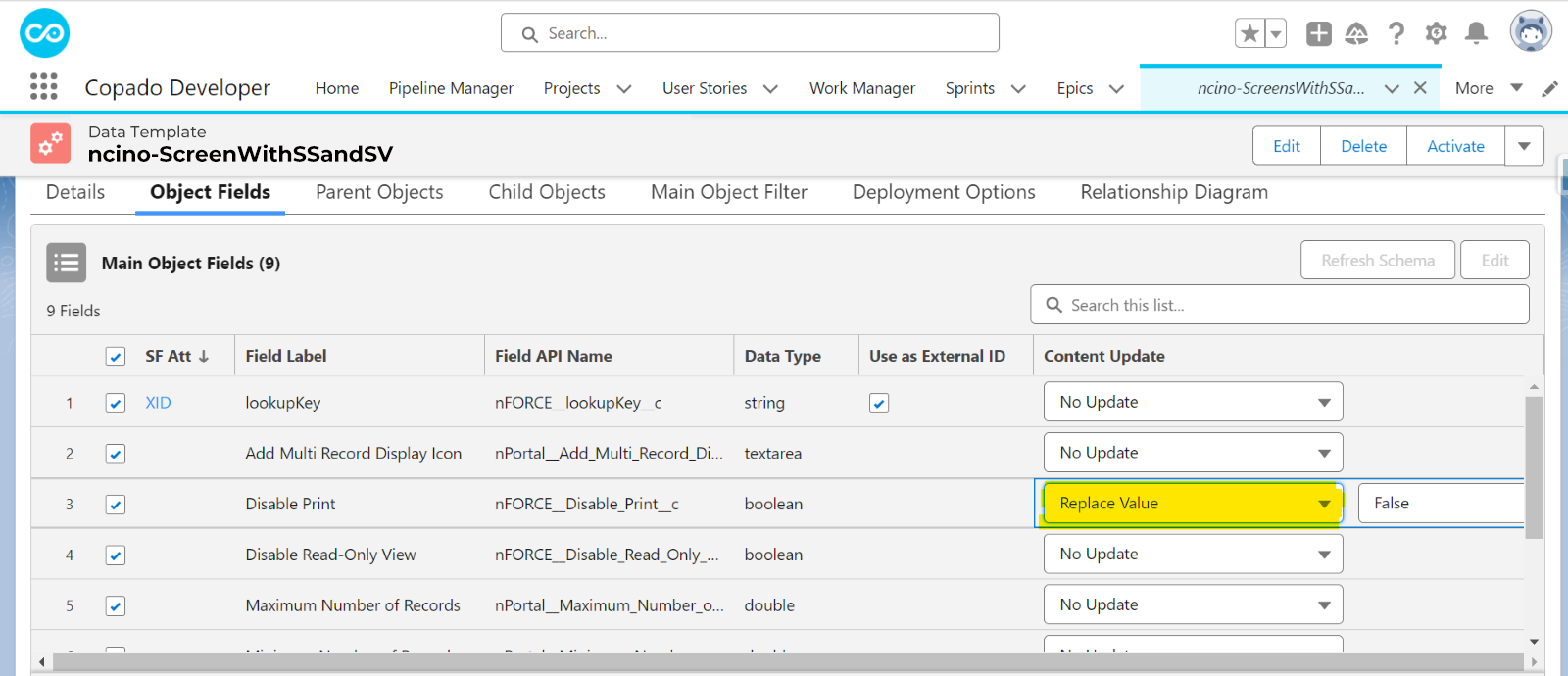Screen dimensions: 1568x676
Task: Click the XID link in row 1
Action: click(158, 403)
